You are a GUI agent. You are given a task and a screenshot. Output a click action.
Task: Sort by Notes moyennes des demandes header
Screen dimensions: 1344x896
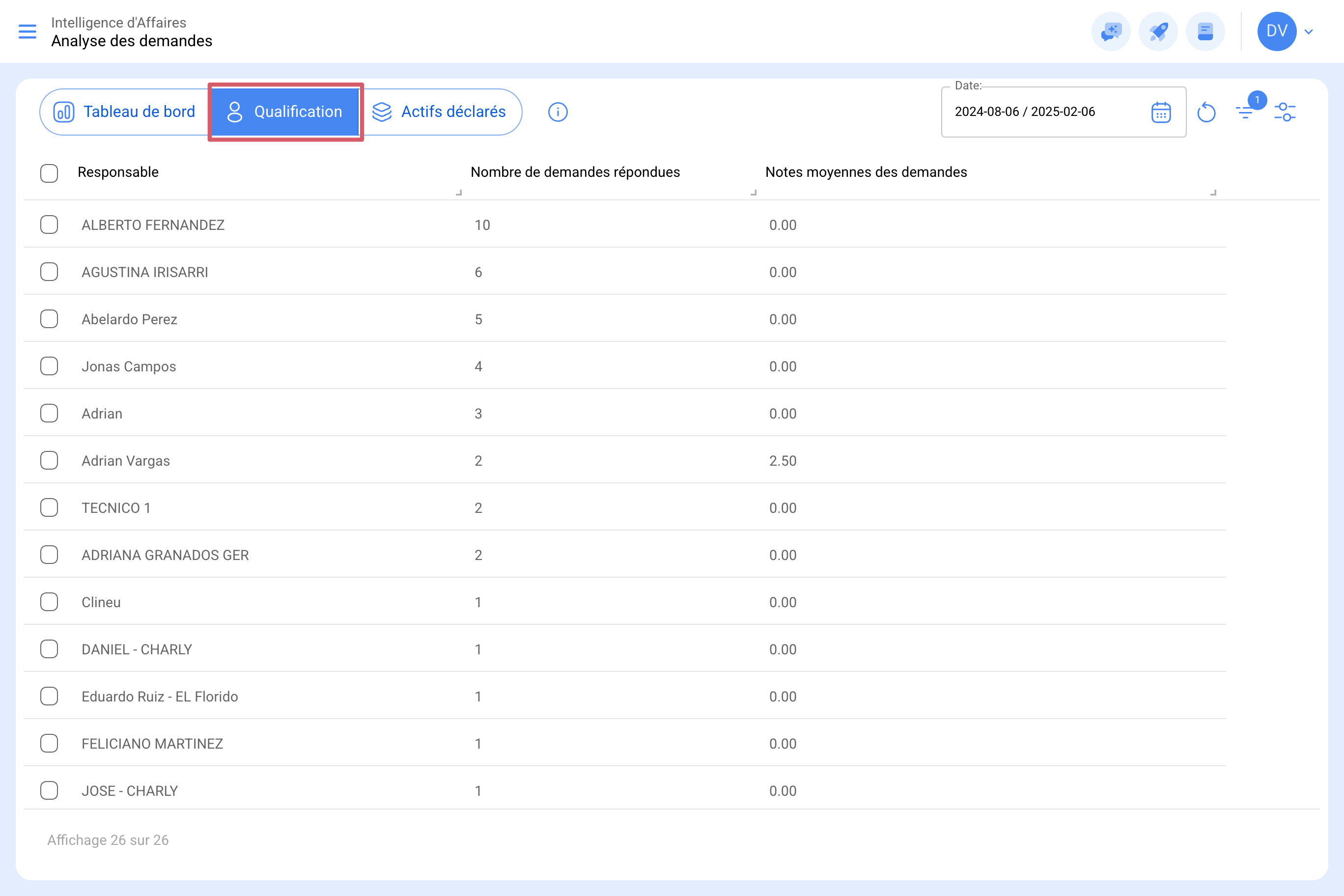point(866,172)
